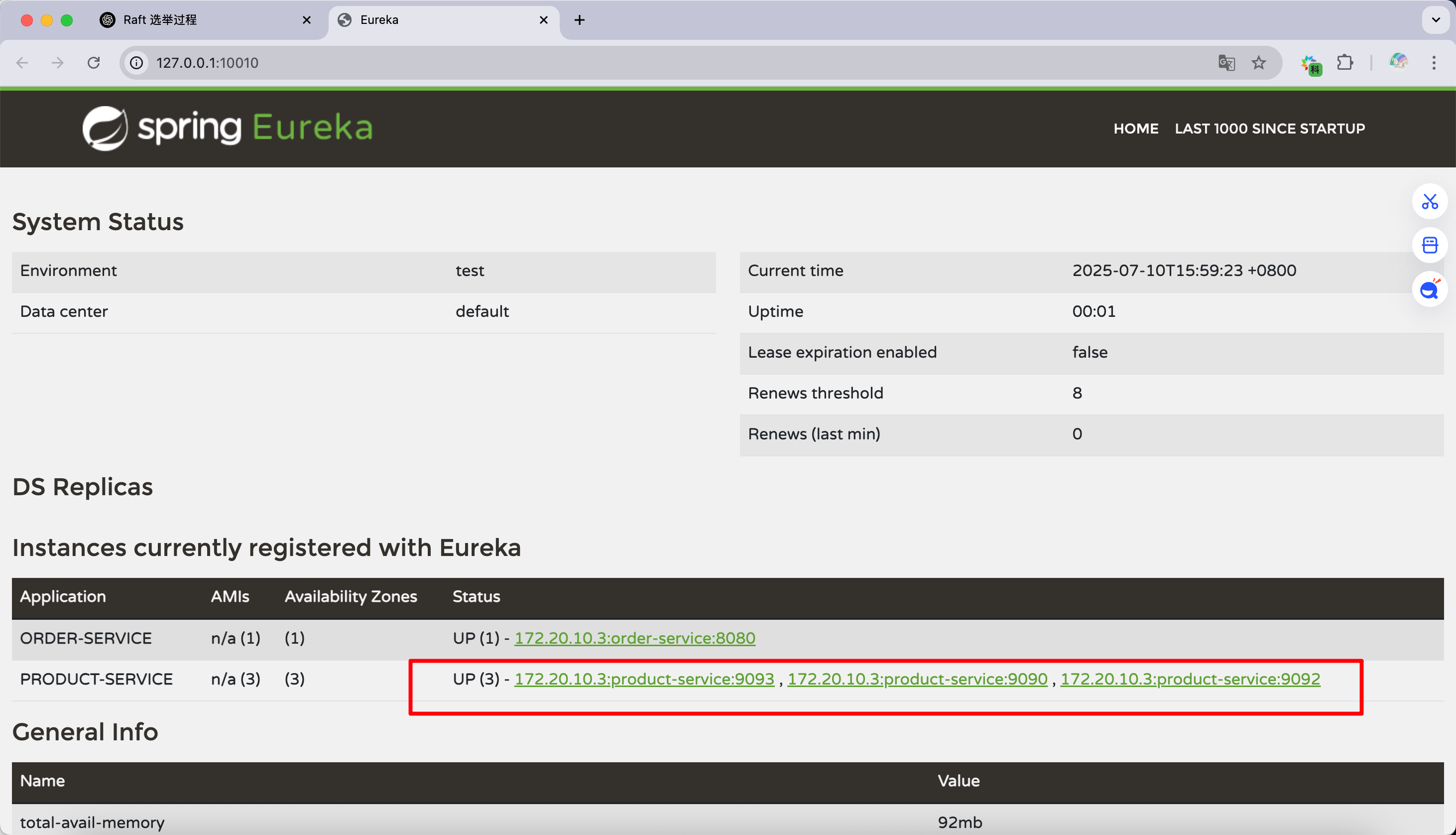Open product-service:9093 instance link
This screenshot has height=835, width=1456.
[x=644, y=679]
